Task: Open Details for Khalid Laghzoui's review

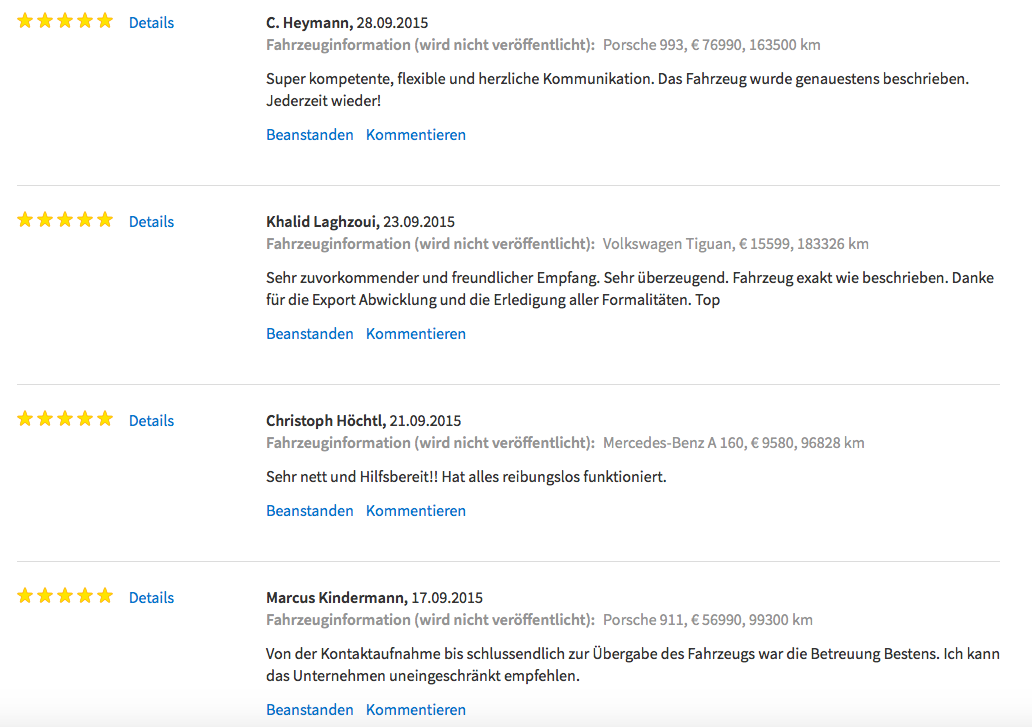Action: 151,222
